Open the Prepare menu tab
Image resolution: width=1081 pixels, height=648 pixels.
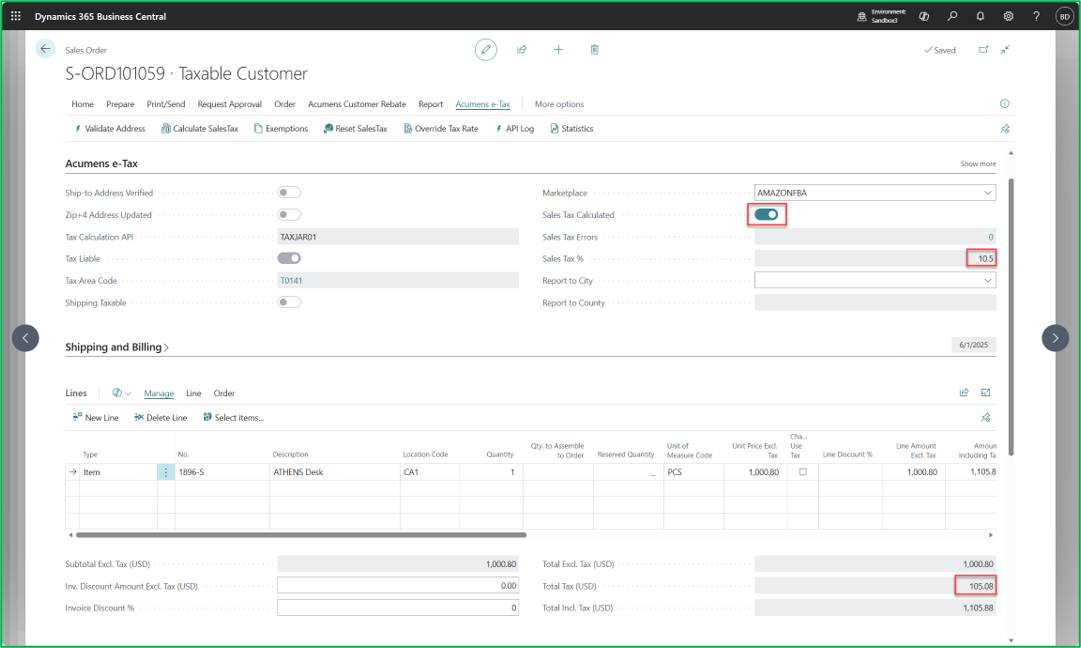[120, 104]
